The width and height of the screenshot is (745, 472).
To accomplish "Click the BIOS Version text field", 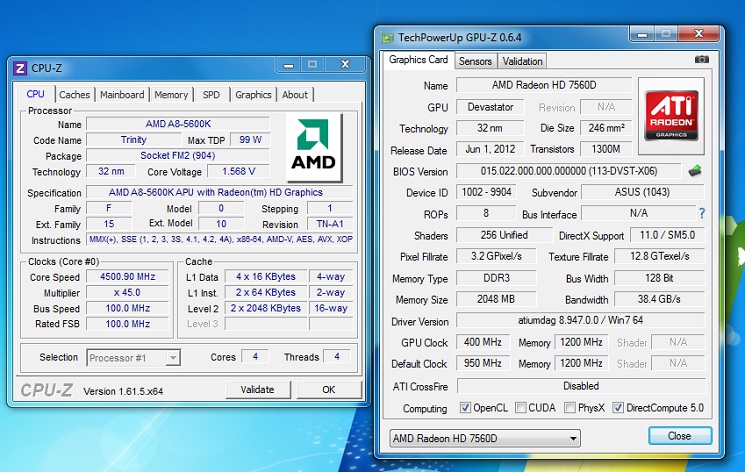I will coord(569,171).
